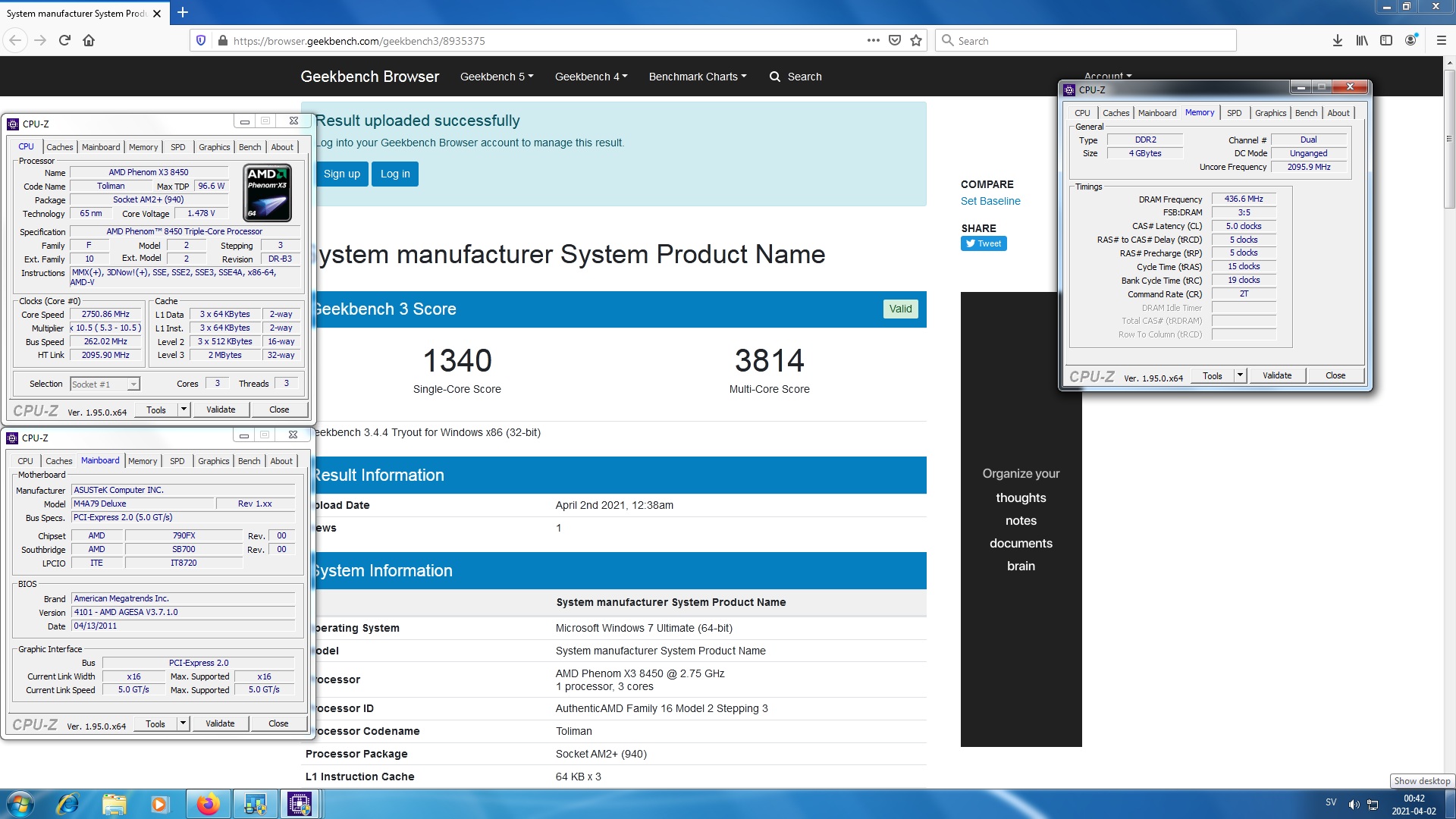The image size is (1456, 819).
Task: Open tracking protection shield icon
Action: (201, 40)
